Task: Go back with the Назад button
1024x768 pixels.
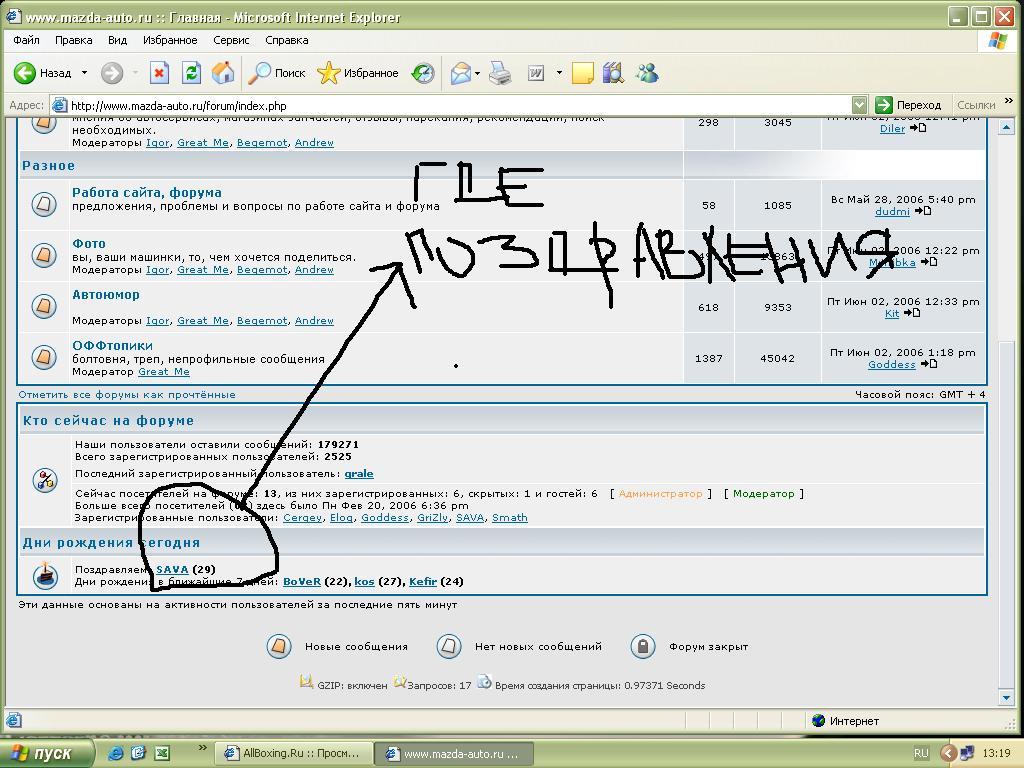Action: click(x=42, y=73)
